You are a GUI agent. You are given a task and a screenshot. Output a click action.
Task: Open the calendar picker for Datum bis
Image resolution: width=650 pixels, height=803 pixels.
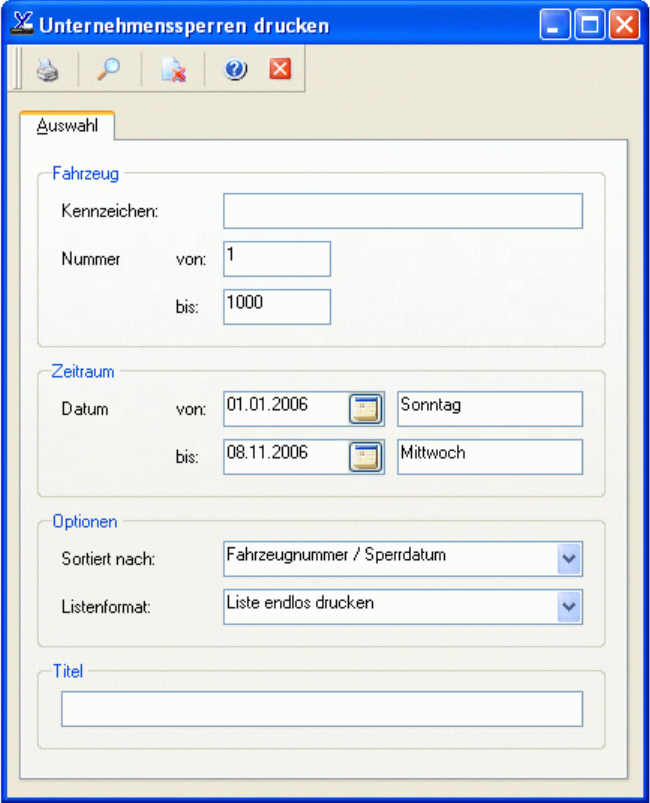pos(366,457)
